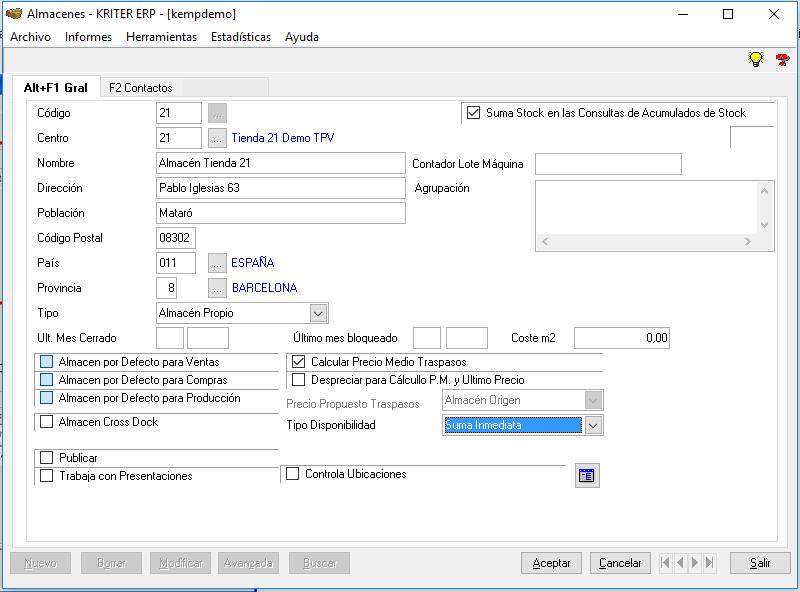Uncheck Calcular Precio Medio Traspasos
Viewport: 800px width, 592px height.
(x=298, y=362)
